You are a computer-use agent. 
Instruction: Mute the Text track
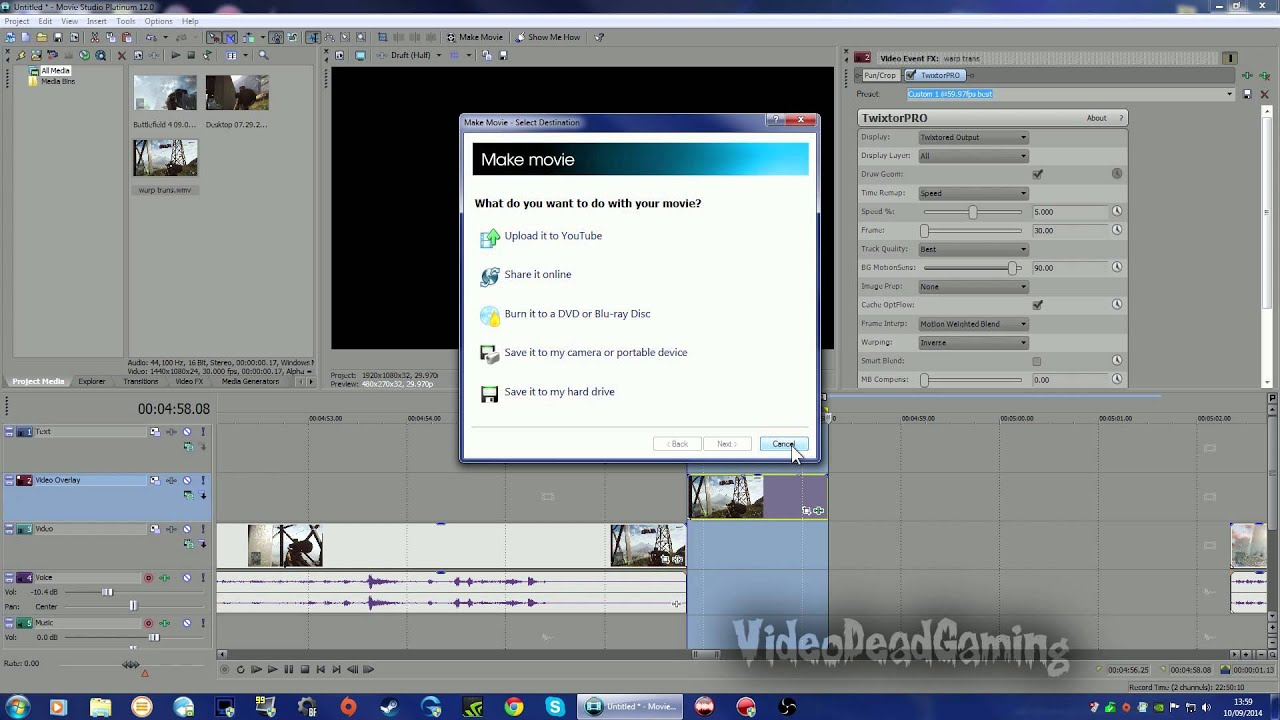pos(187,432)
